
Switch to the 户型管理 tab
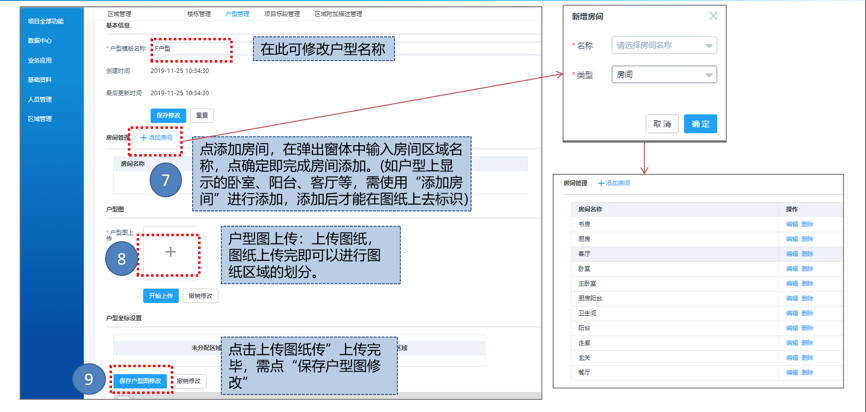tap(237, 14)
